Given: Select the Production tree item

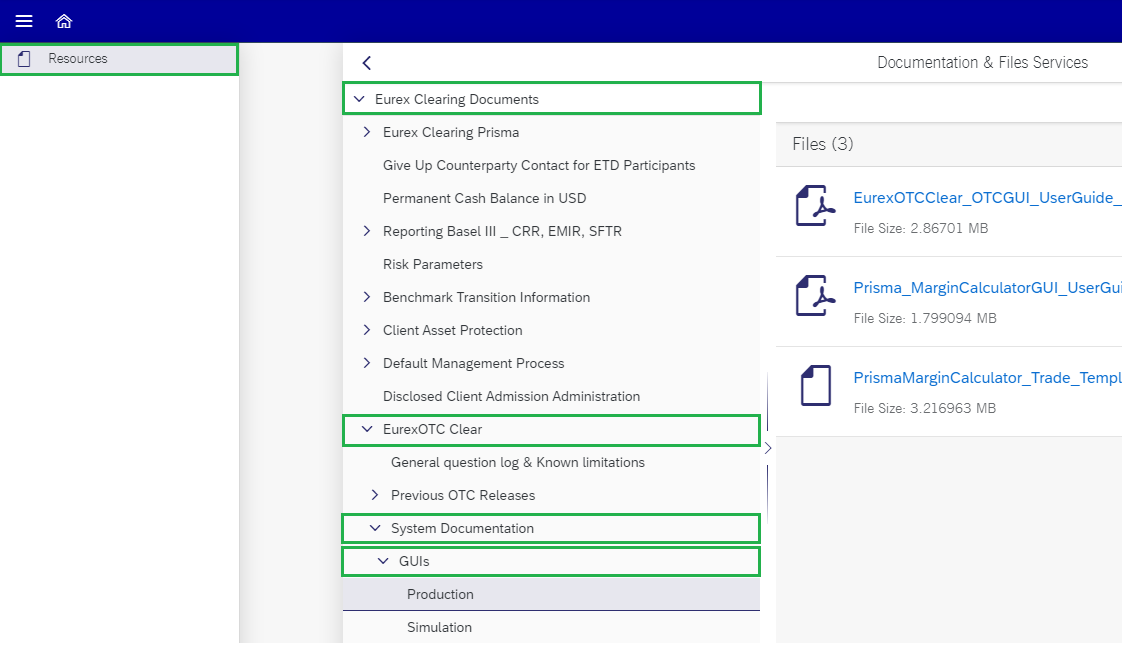Looking at the screenshot, I should pos(551,594).
